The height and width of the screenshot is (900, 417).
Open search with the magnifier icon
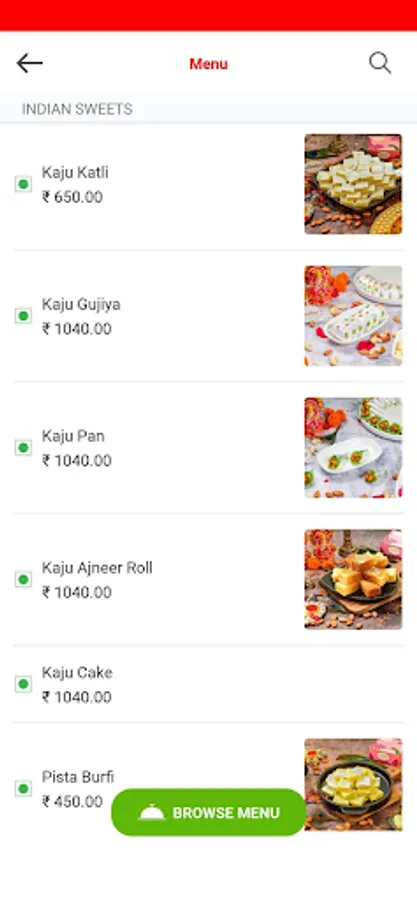pyautogui.click(x=380, y=63)
